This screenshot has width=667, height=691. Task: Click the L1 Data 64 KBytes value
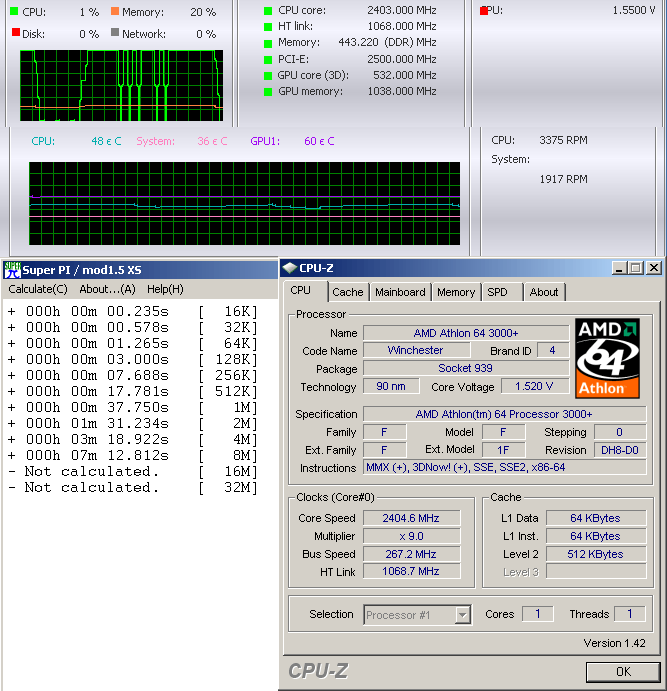pyautogui.click(x=596, y=518)
